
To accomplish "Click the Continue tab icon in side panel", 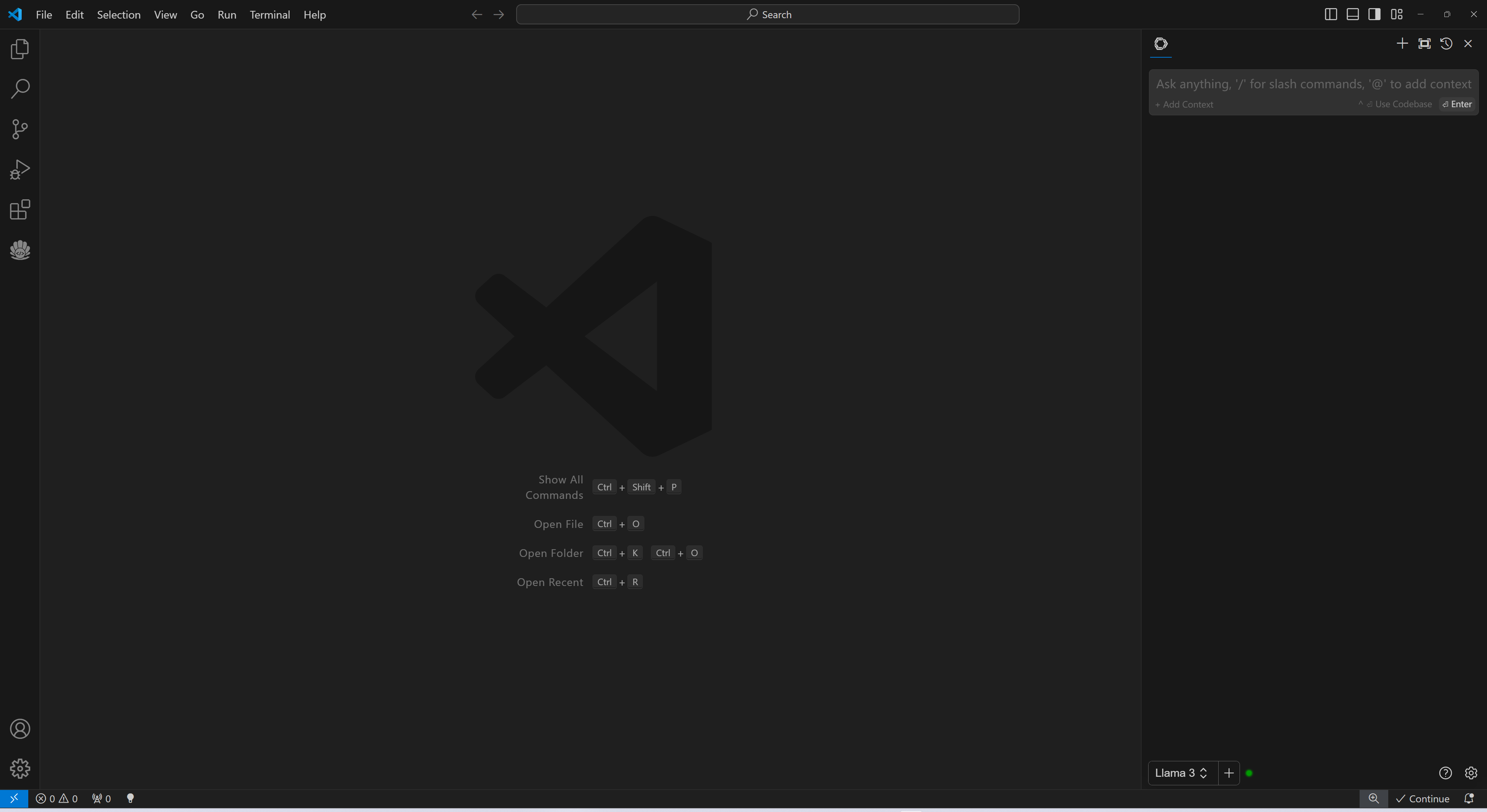I will pyautogui.click(x=1161, y=44).
